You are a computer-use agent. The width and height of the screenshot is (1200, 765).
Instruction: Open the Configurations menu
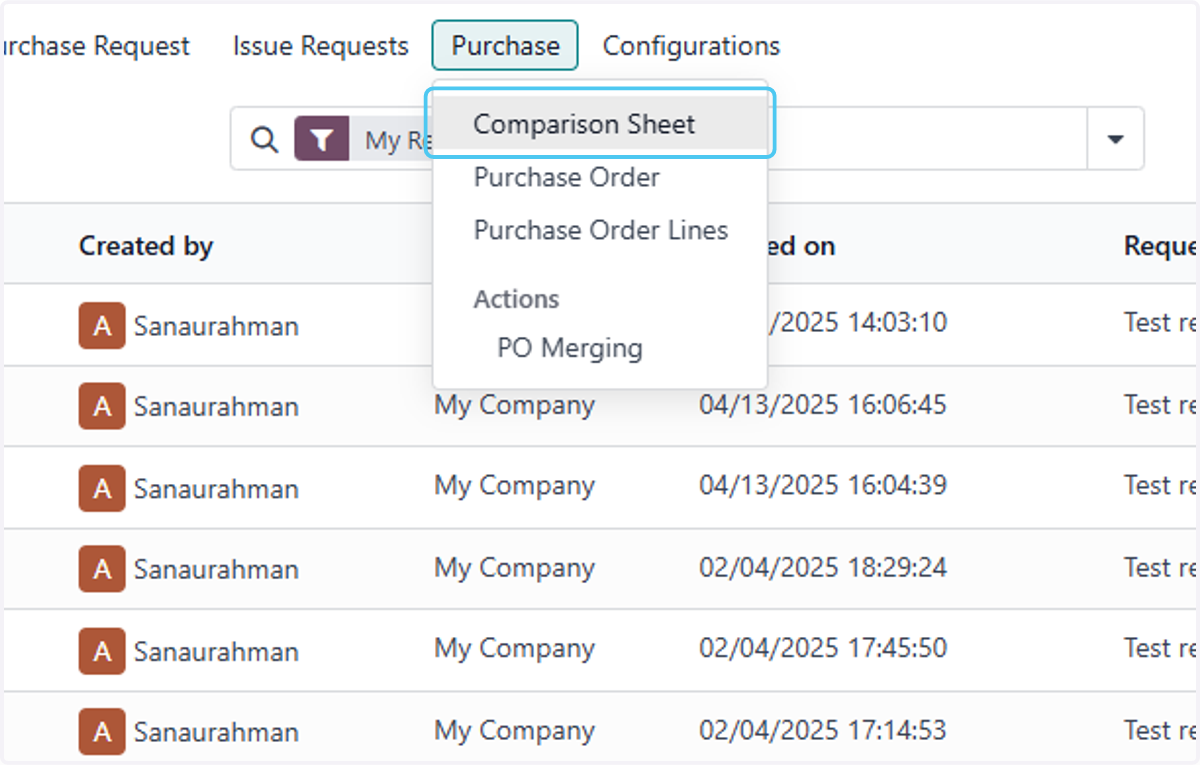click(691, 46)
